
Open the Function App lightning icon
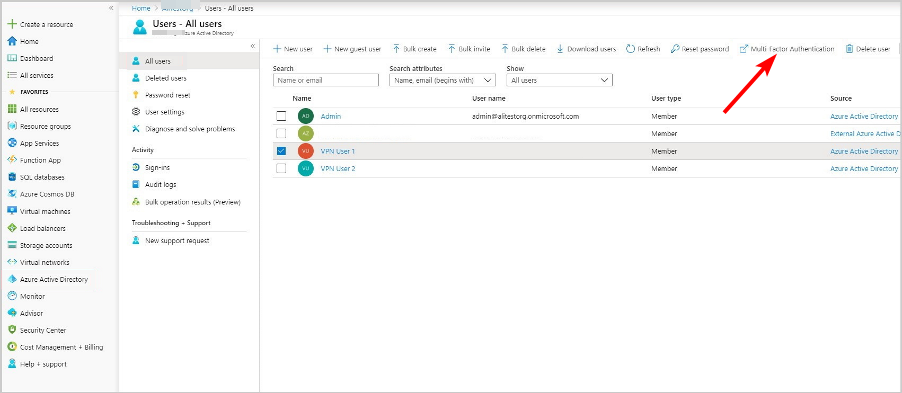tap(12, 160)
